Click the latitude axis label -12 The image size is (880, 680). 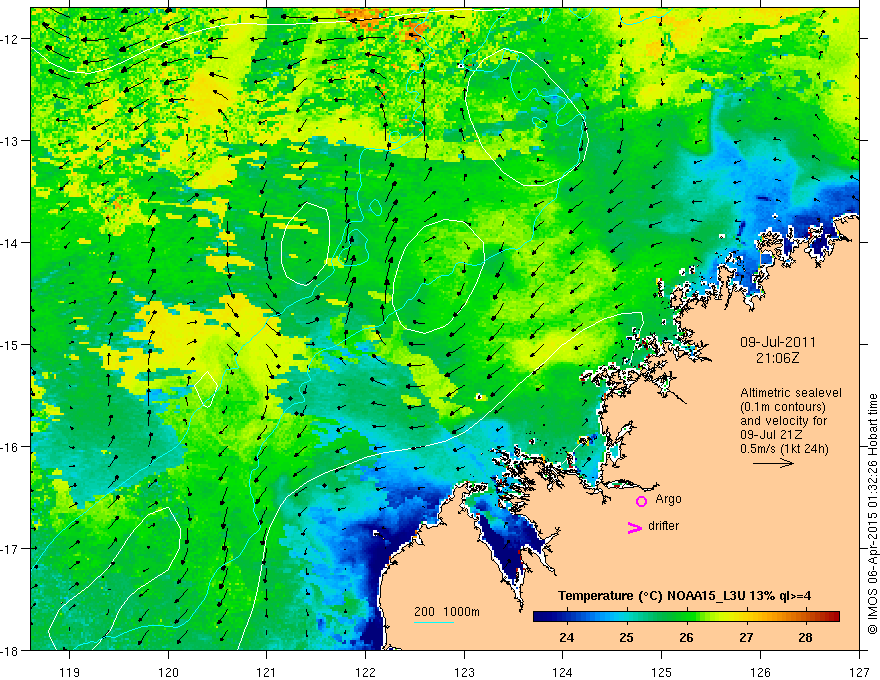pos(11,39)
